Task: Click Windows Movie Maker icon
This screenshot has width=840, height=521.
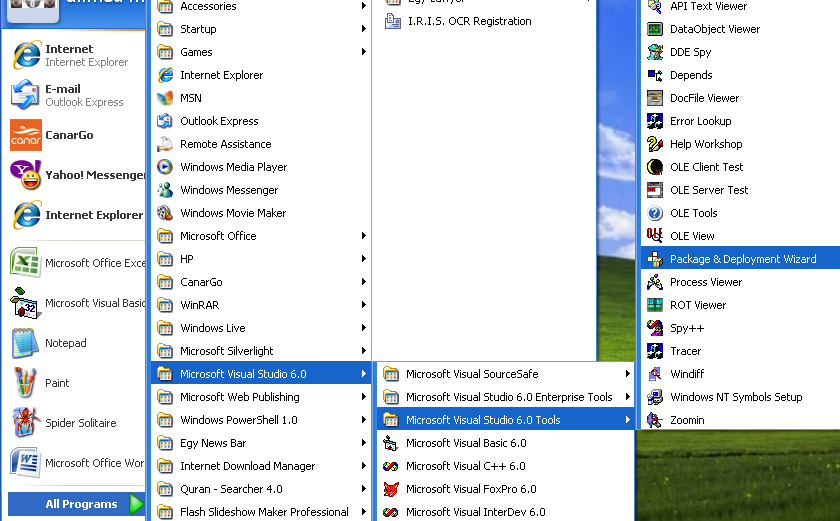Action: coord(165,213)
